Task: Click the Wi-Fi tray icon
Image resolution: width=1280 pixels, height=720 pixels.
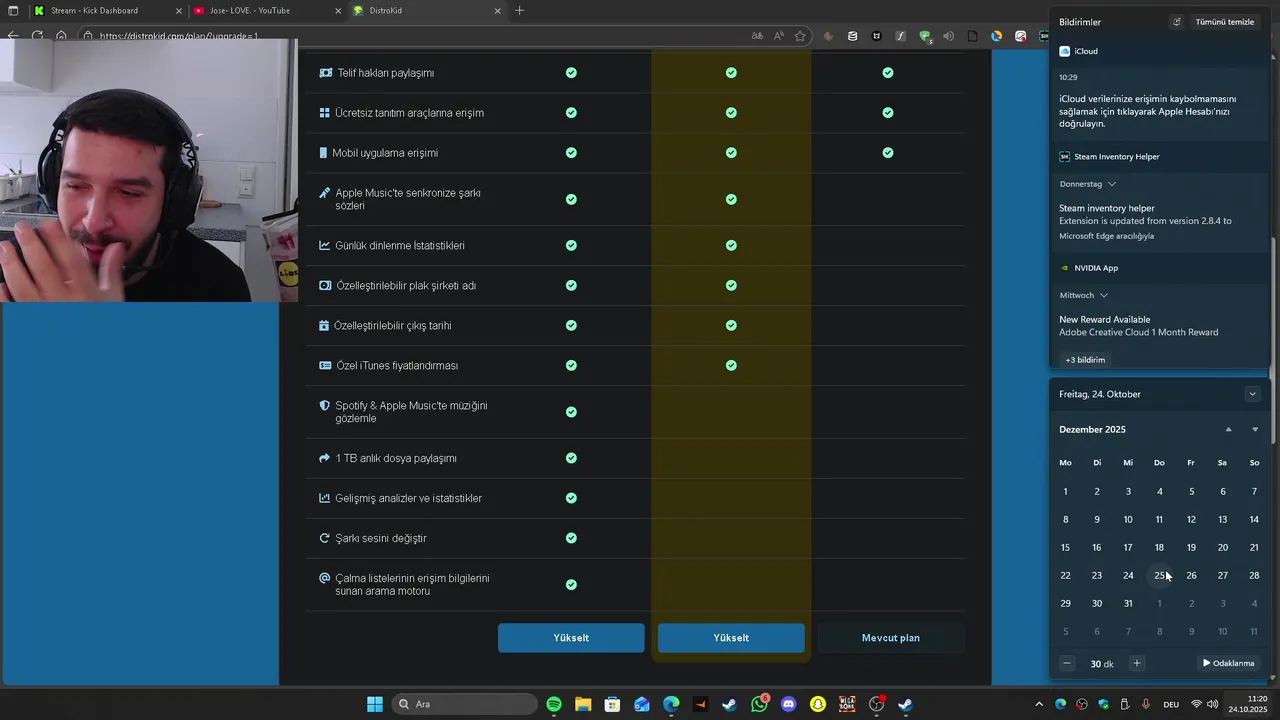Action: 1196,704
